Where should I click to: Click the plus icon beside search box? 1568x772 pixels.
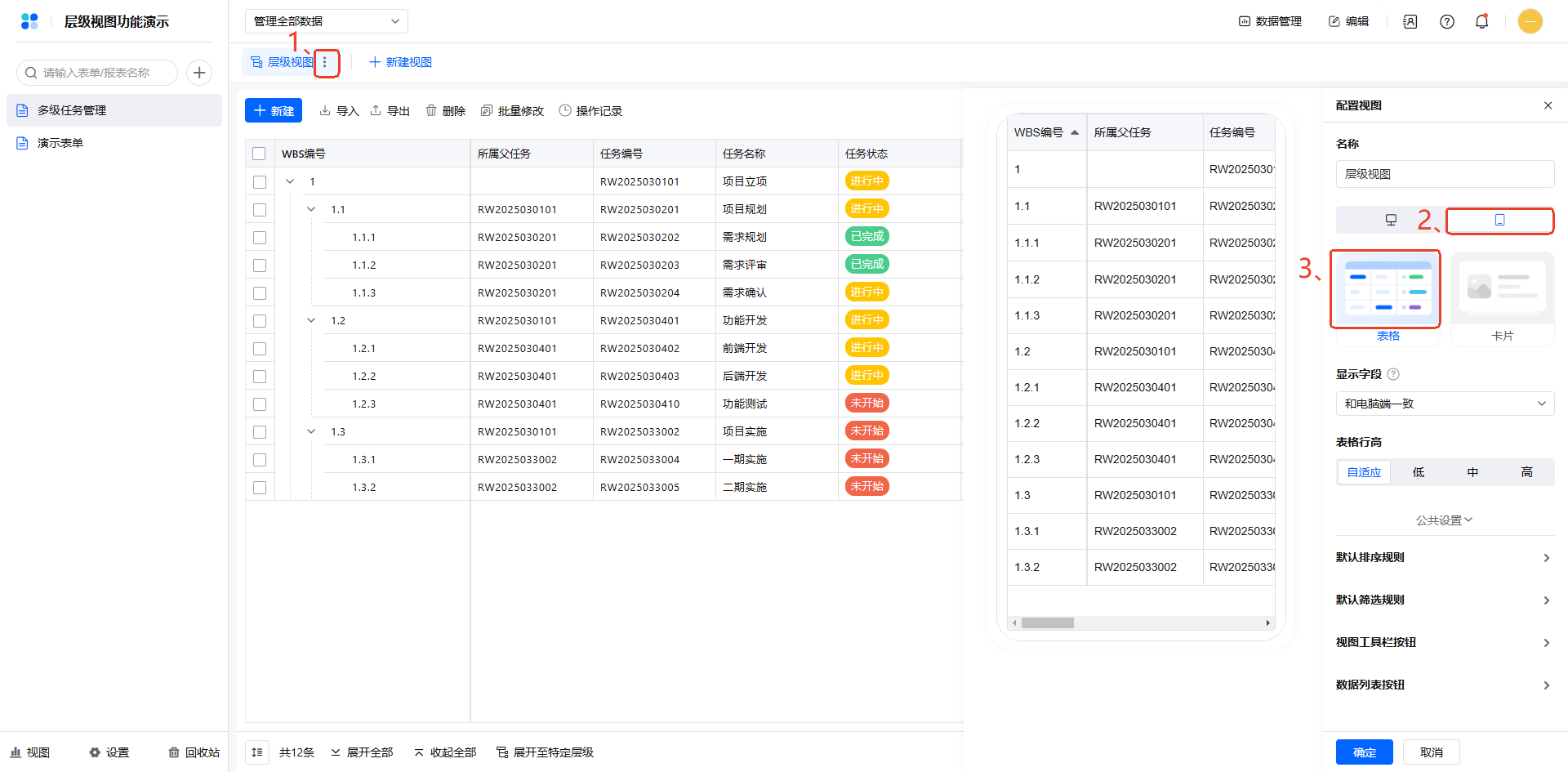click(x=199, y=73)
